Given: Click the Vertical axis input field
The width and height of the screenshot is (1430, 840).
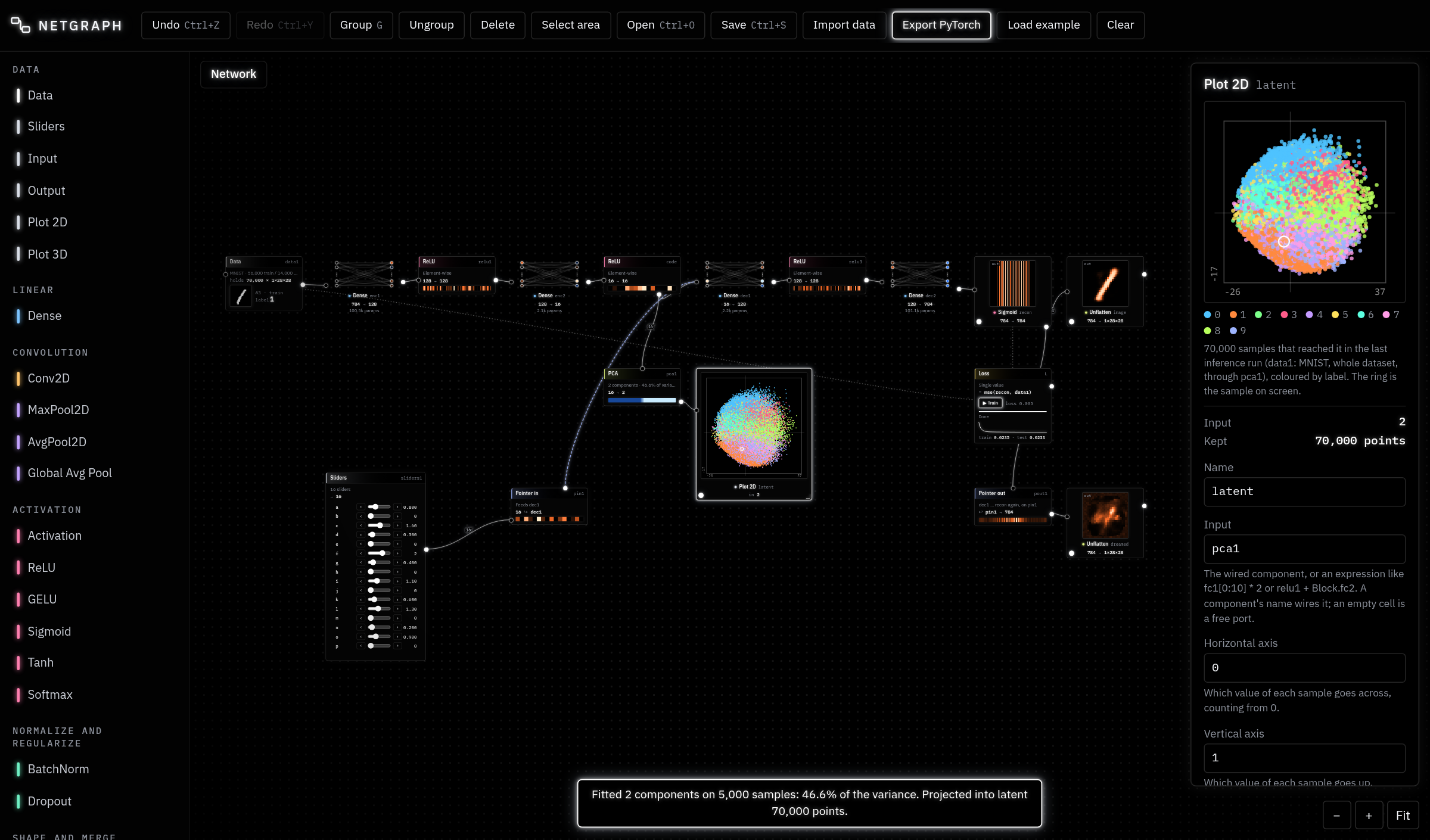Looking at the screenshot, I should (x=1304, y=758).
